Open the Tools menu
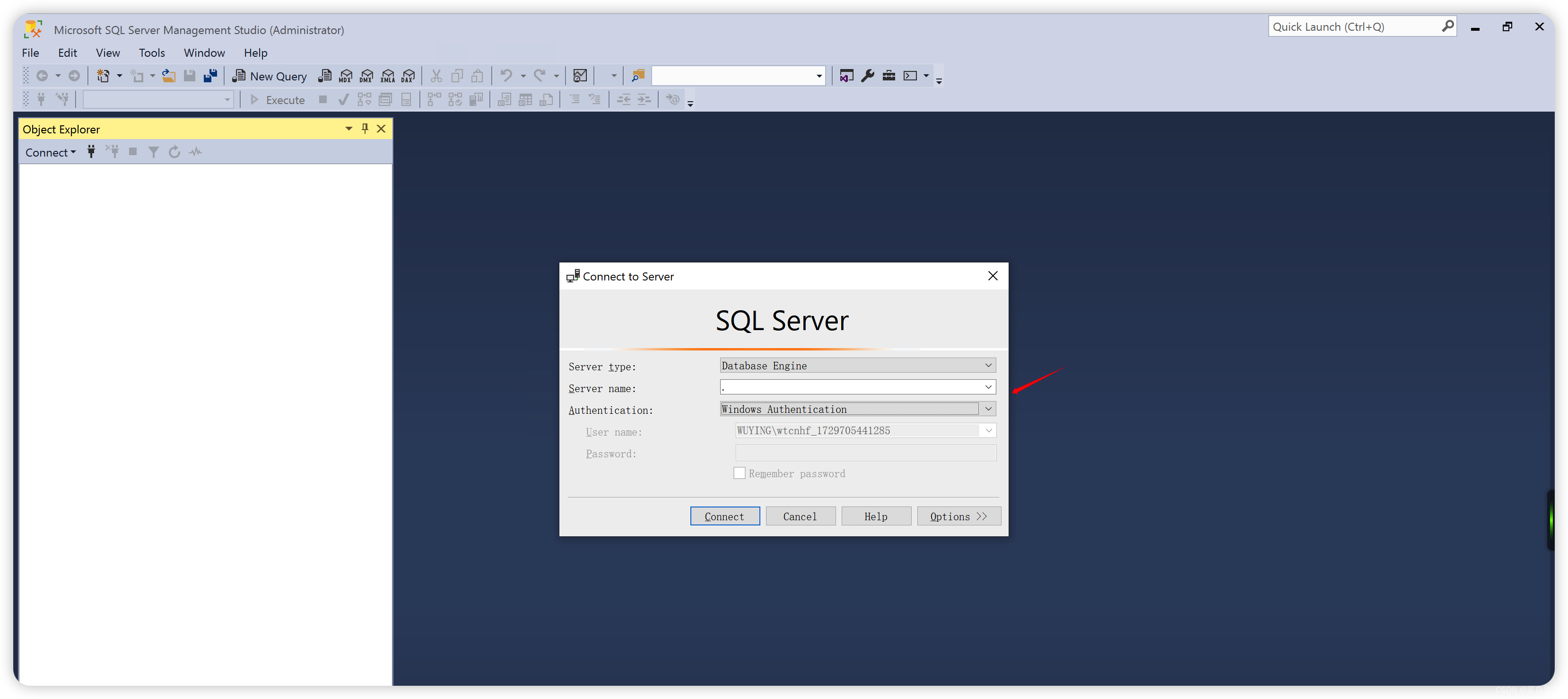This screenshot has height=699, width=1568. click(152, 52)
